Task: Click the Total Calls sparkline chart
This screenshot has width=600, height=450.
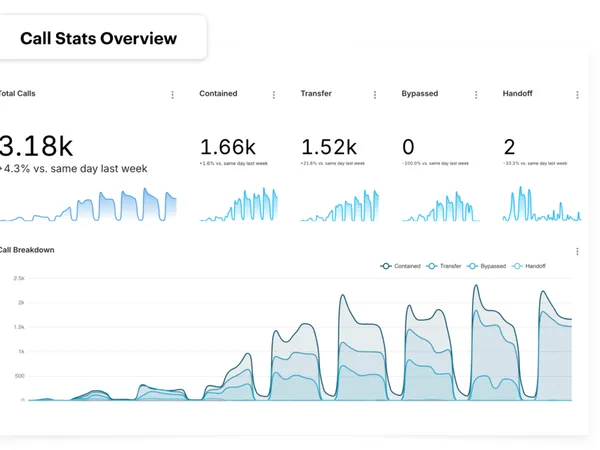Action: (x=90, y=206)
